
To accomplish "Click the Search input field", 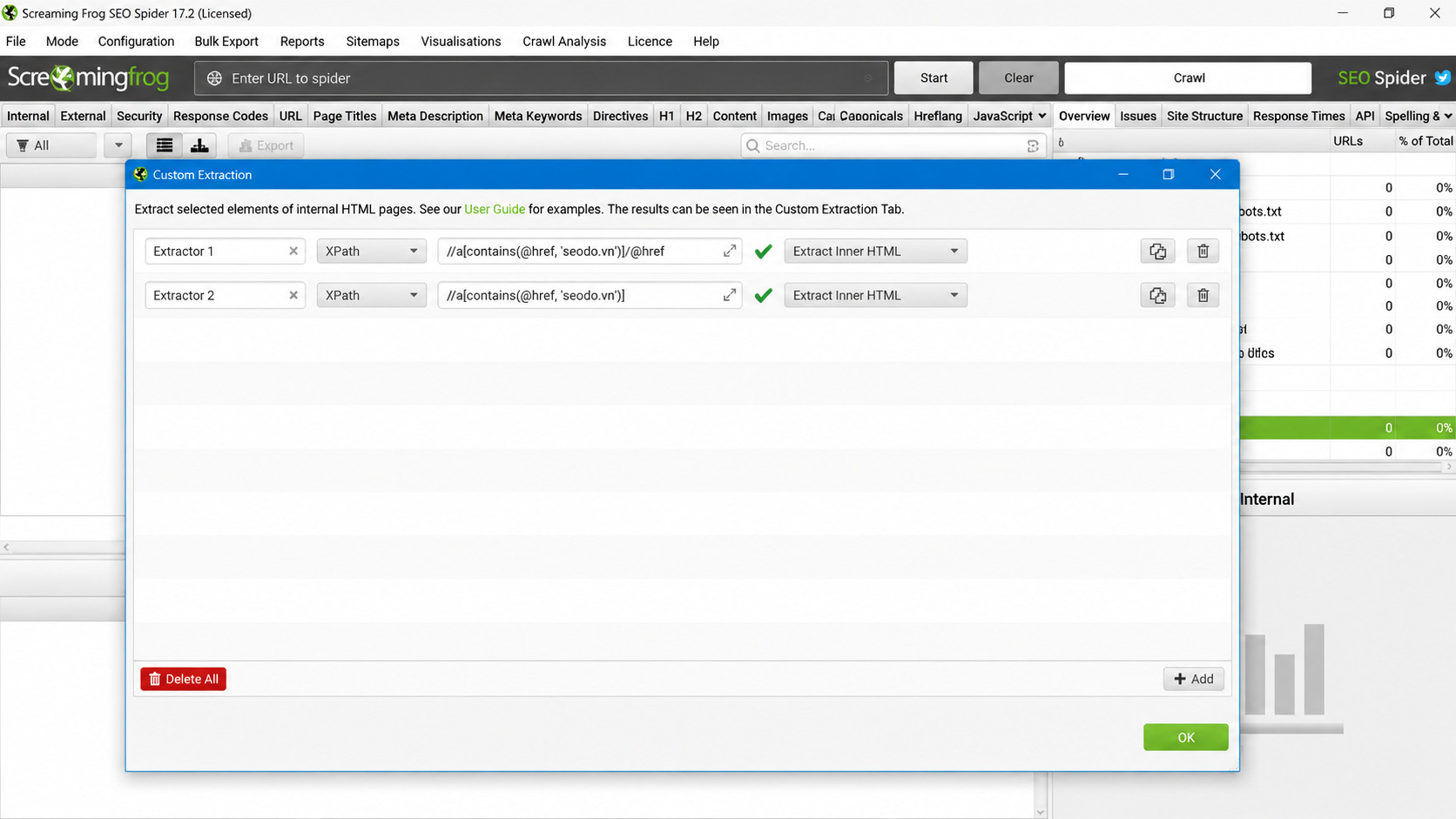I will pyautogui.click(x=893, y=146).
